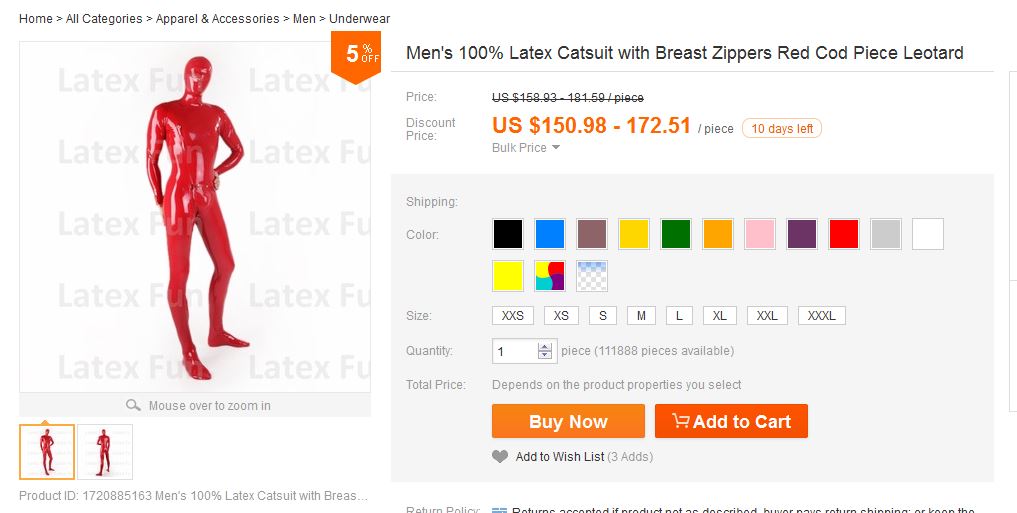Increase quantity with up arrow

pyautogui.click(x=545, y=347)
